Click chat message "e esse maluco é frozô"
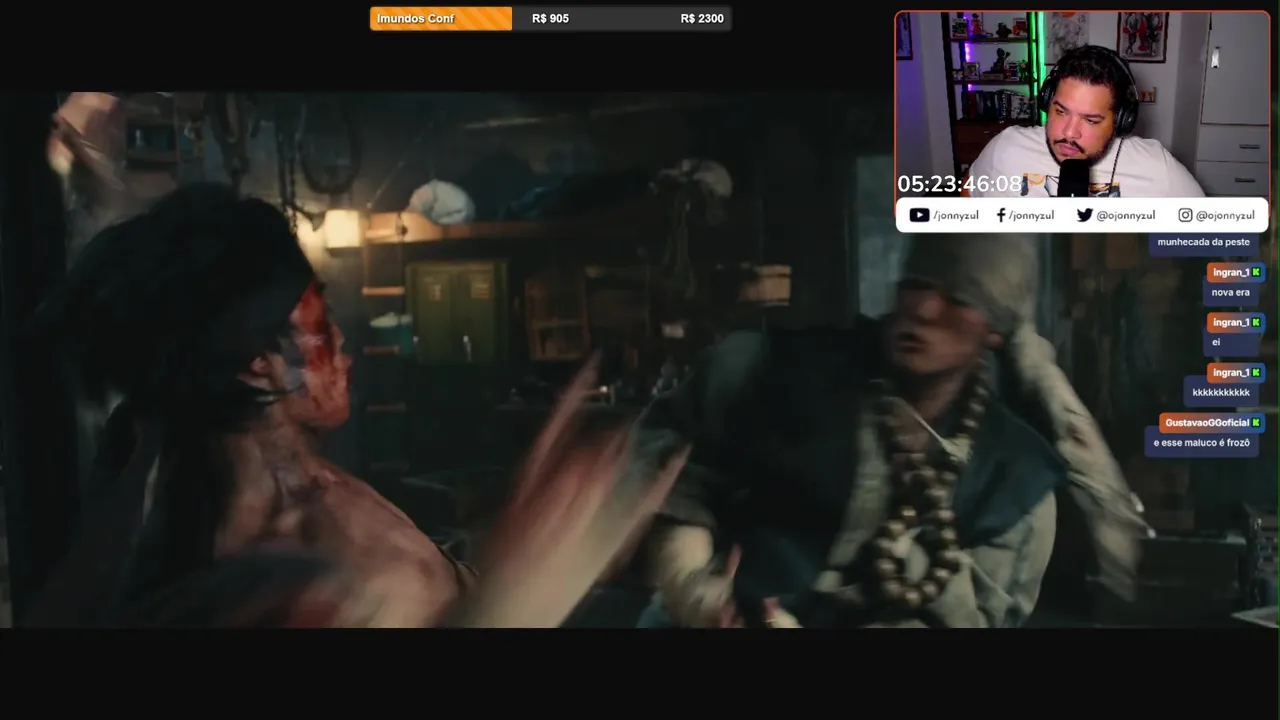This screenshot has height=720, width=1280. pos(1201,442)
